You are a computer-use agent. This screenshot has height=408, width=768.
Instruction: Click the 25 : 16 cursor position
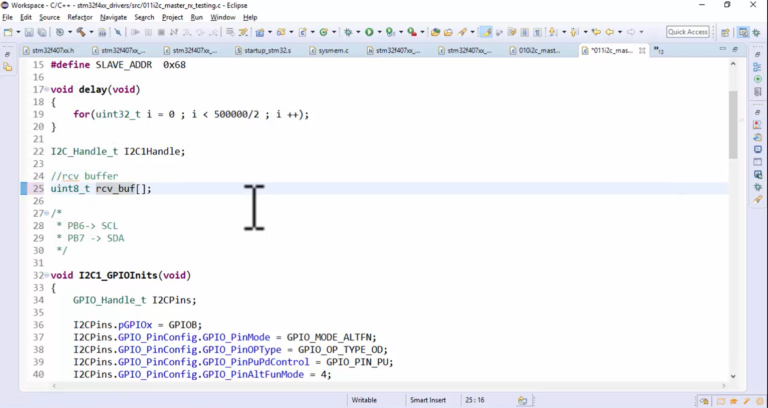pyautogui.click(x=475, y=400)
